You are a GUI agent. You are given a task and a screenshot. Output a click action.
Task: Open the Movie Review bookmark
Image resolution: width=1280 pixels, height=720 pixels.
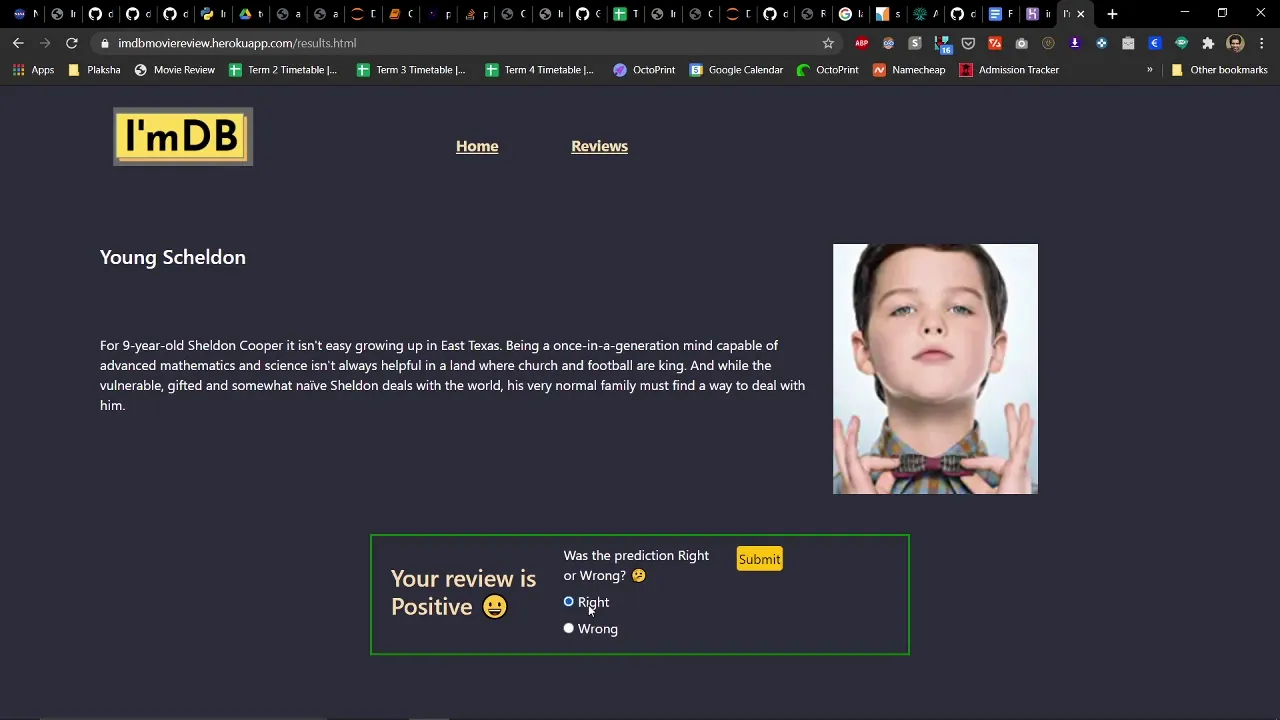174,70
